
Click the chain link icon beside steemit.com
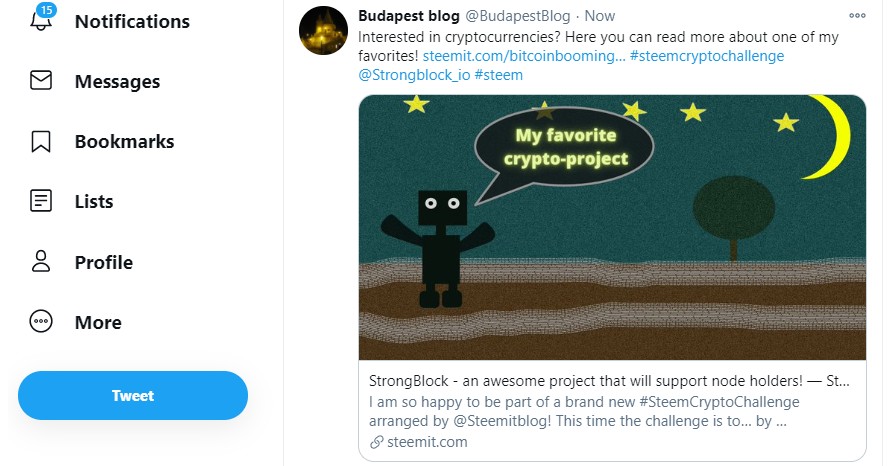pyautogui.click(x=376, y=442)
